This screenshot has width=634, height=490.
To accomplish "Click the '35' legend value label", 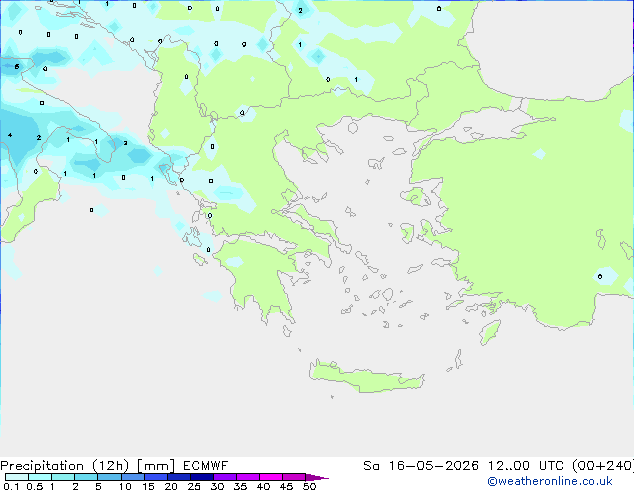I will click(x=240, y=486).
